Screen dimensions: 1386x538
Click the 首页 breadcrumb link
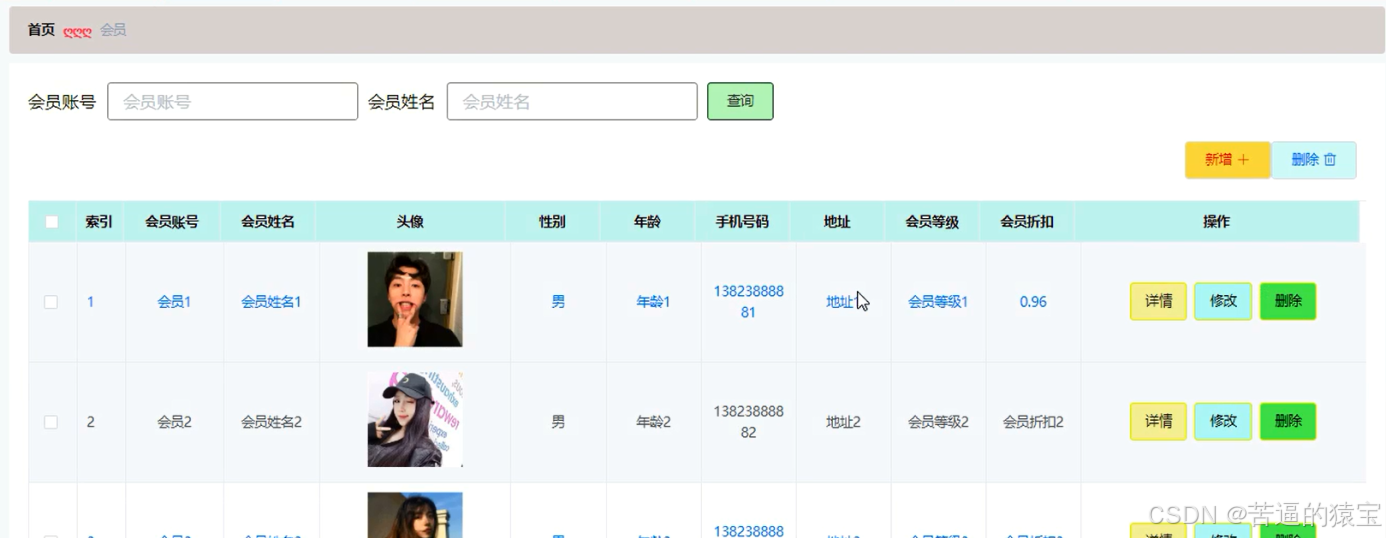click(41, 30)
